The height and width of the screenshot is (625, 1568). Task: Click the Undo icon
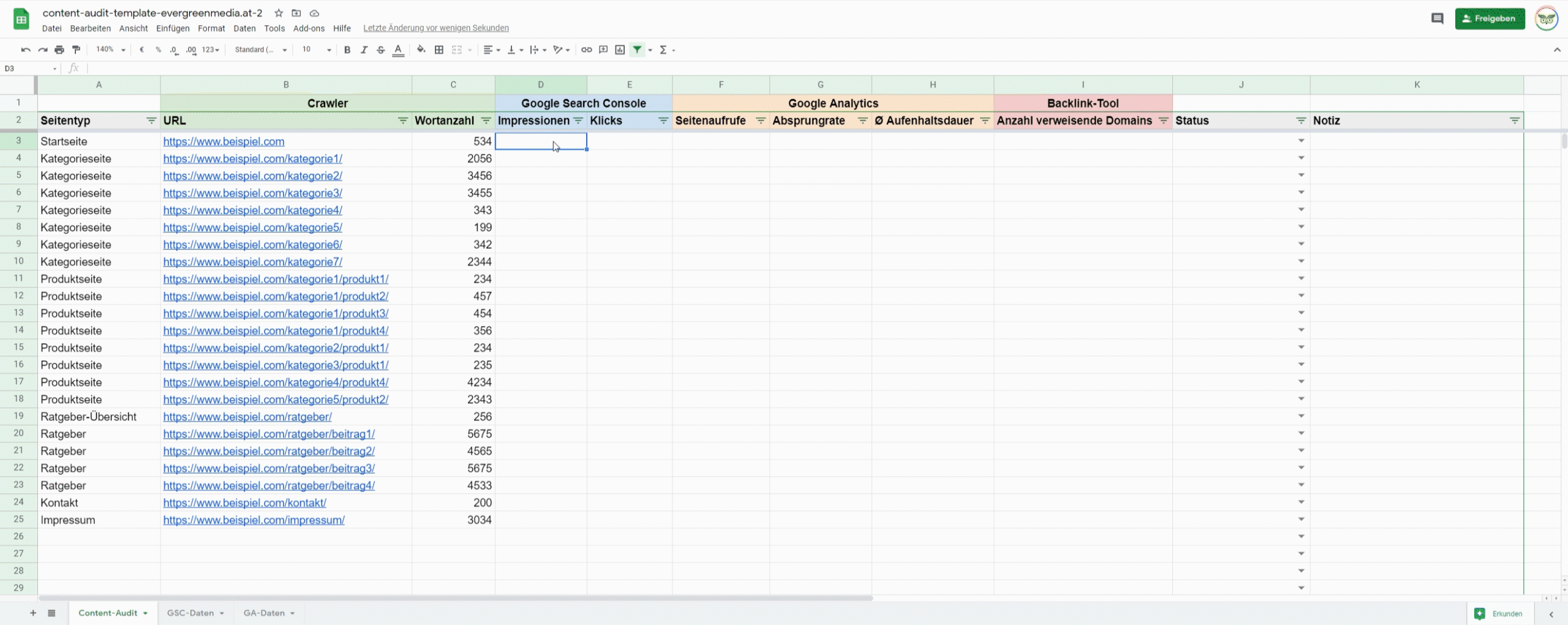click(26, 50)
